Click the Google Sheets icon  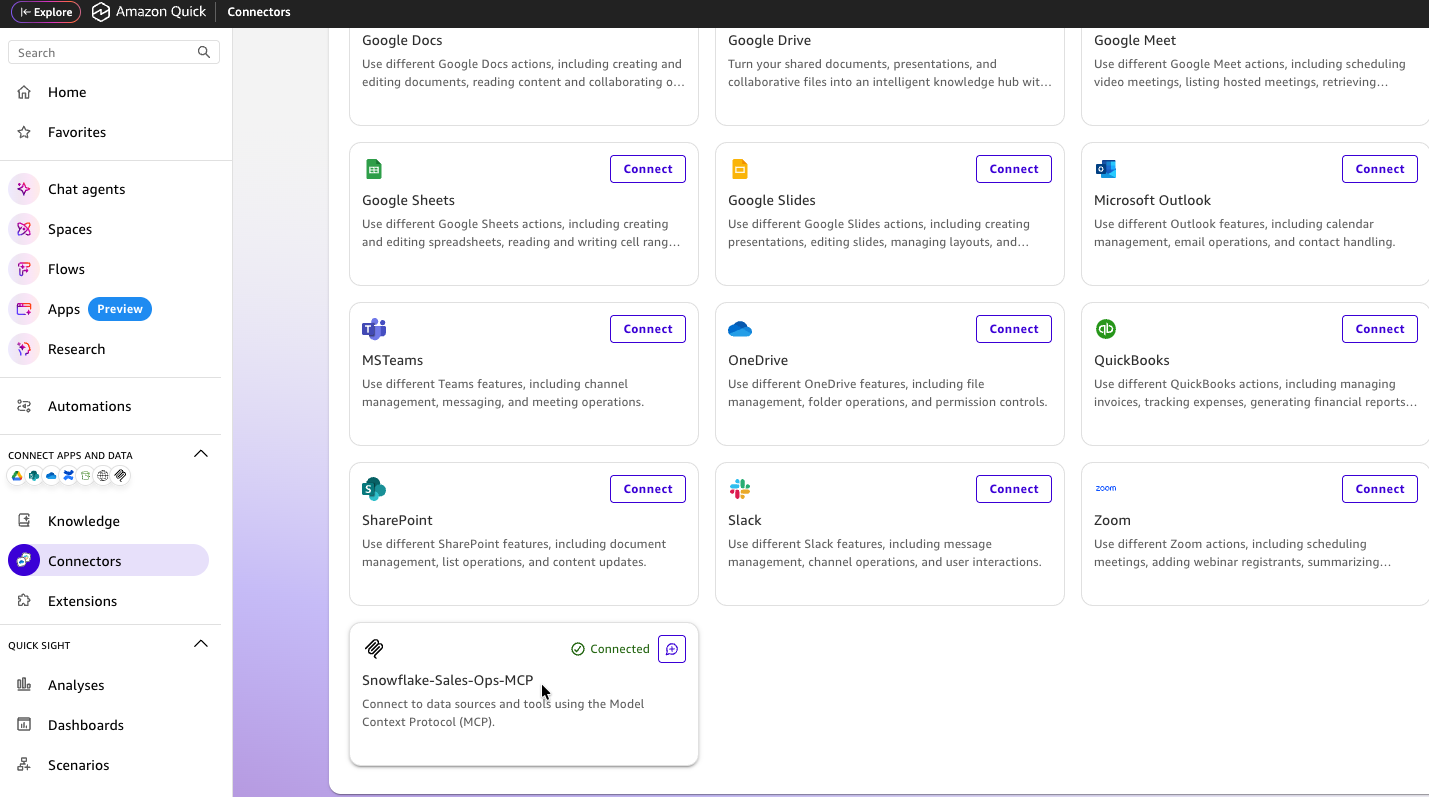(374, 169)
